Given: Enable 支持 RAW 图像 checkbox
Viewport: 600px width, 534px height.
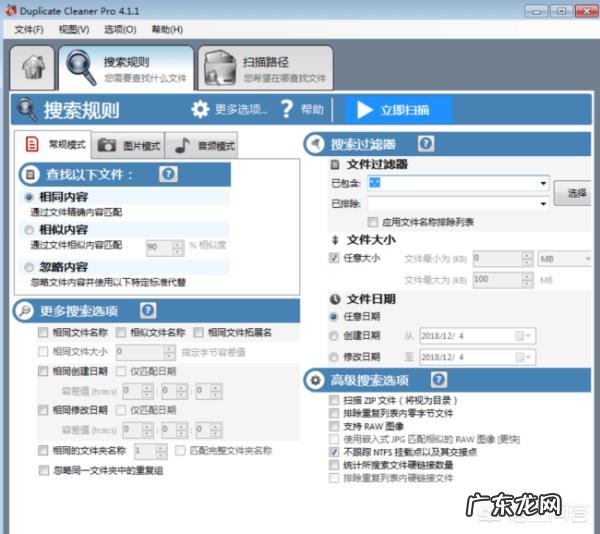Looking at the screenshot, I should [334, 426].
